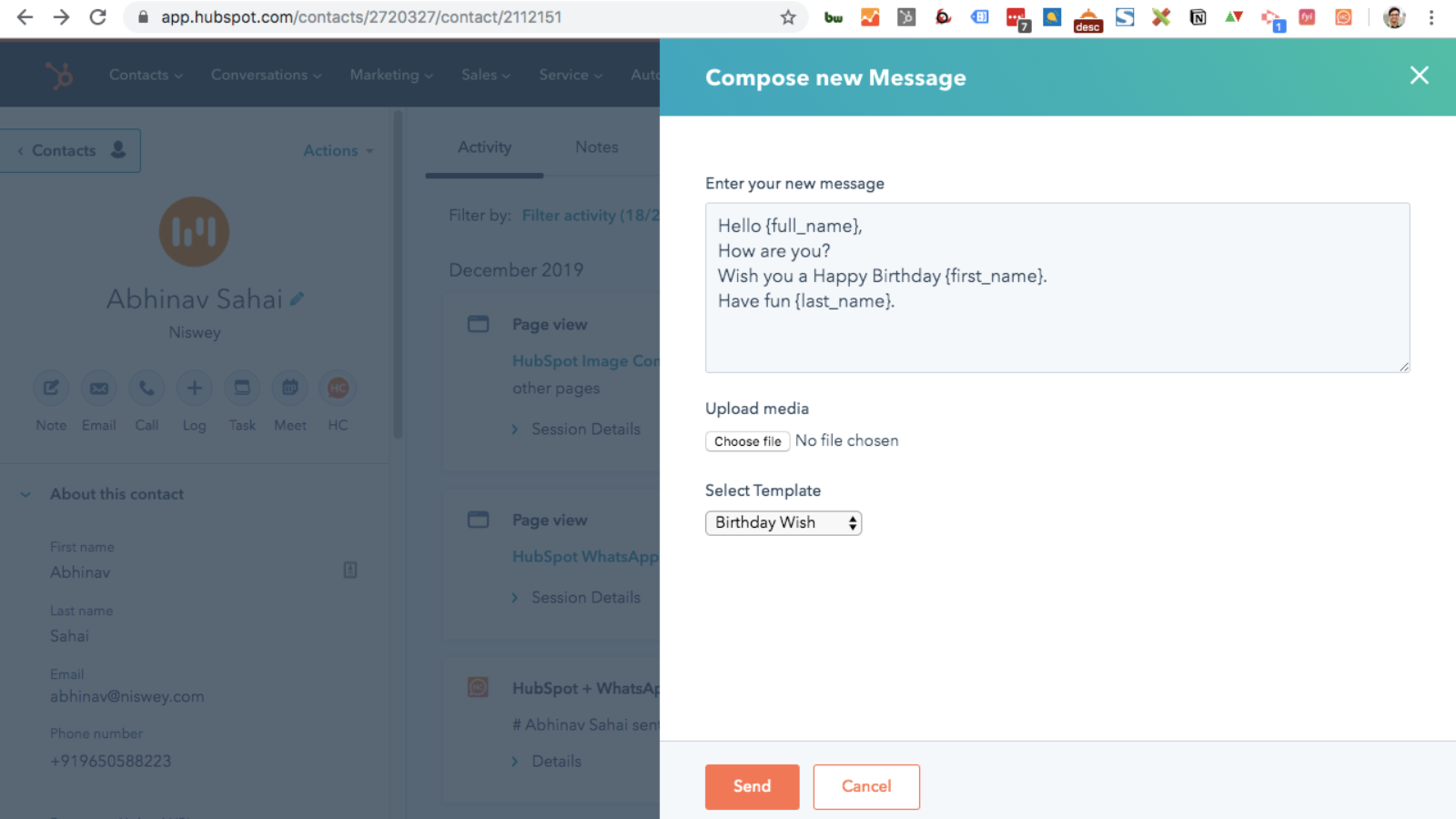Click the HubSpot sprocket logo
1456x819 pixels.
pos(58,75)
